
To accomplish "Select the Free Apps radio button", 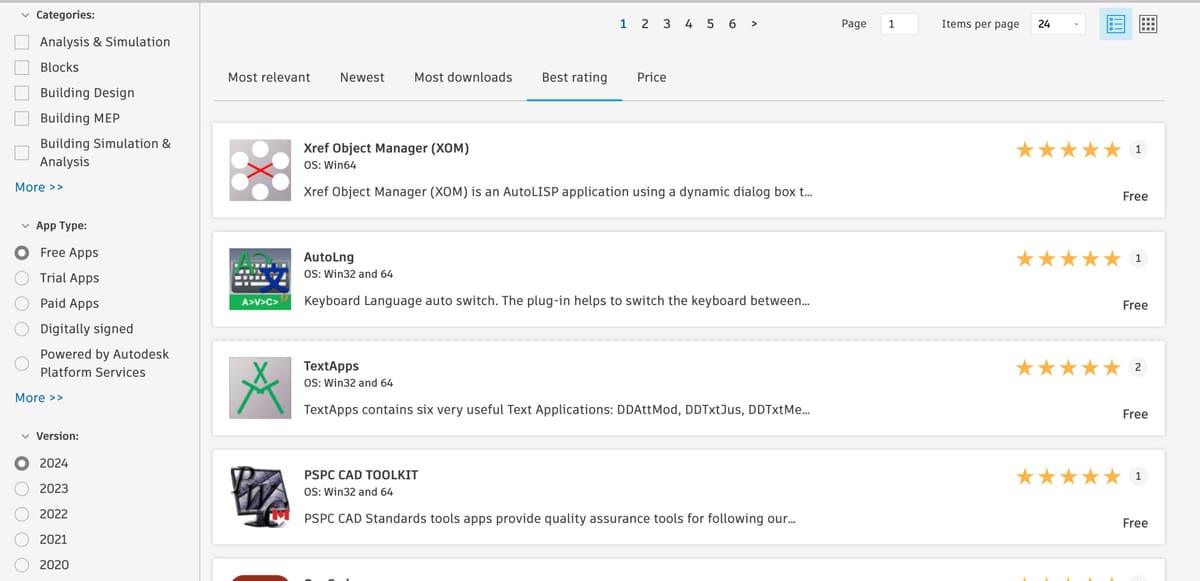I will pyautogui.click(x=22, y=253).
